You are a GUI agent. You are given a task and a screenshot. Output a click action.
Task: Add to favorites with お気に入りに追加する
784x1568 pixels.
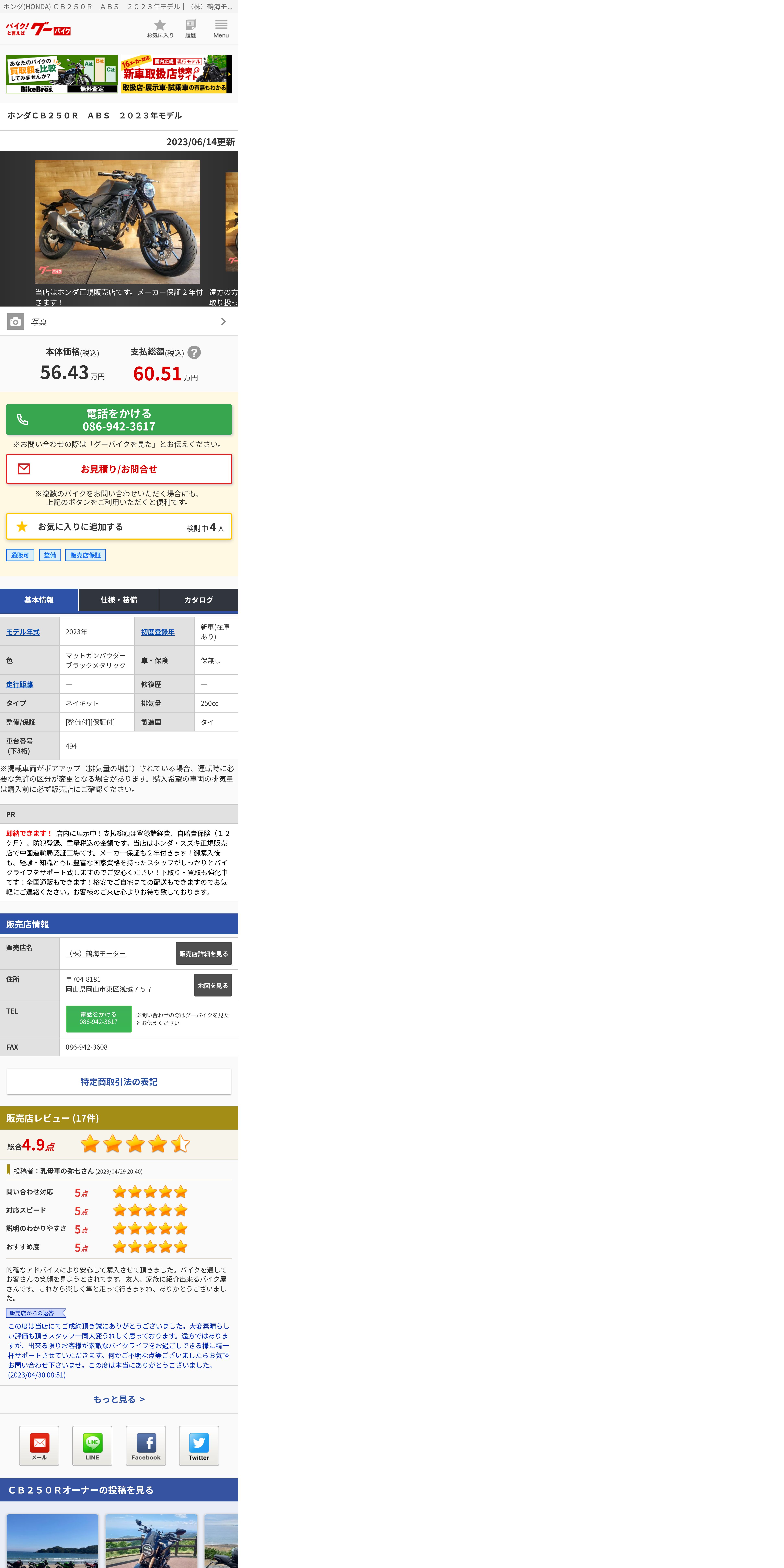click(119, 527)
